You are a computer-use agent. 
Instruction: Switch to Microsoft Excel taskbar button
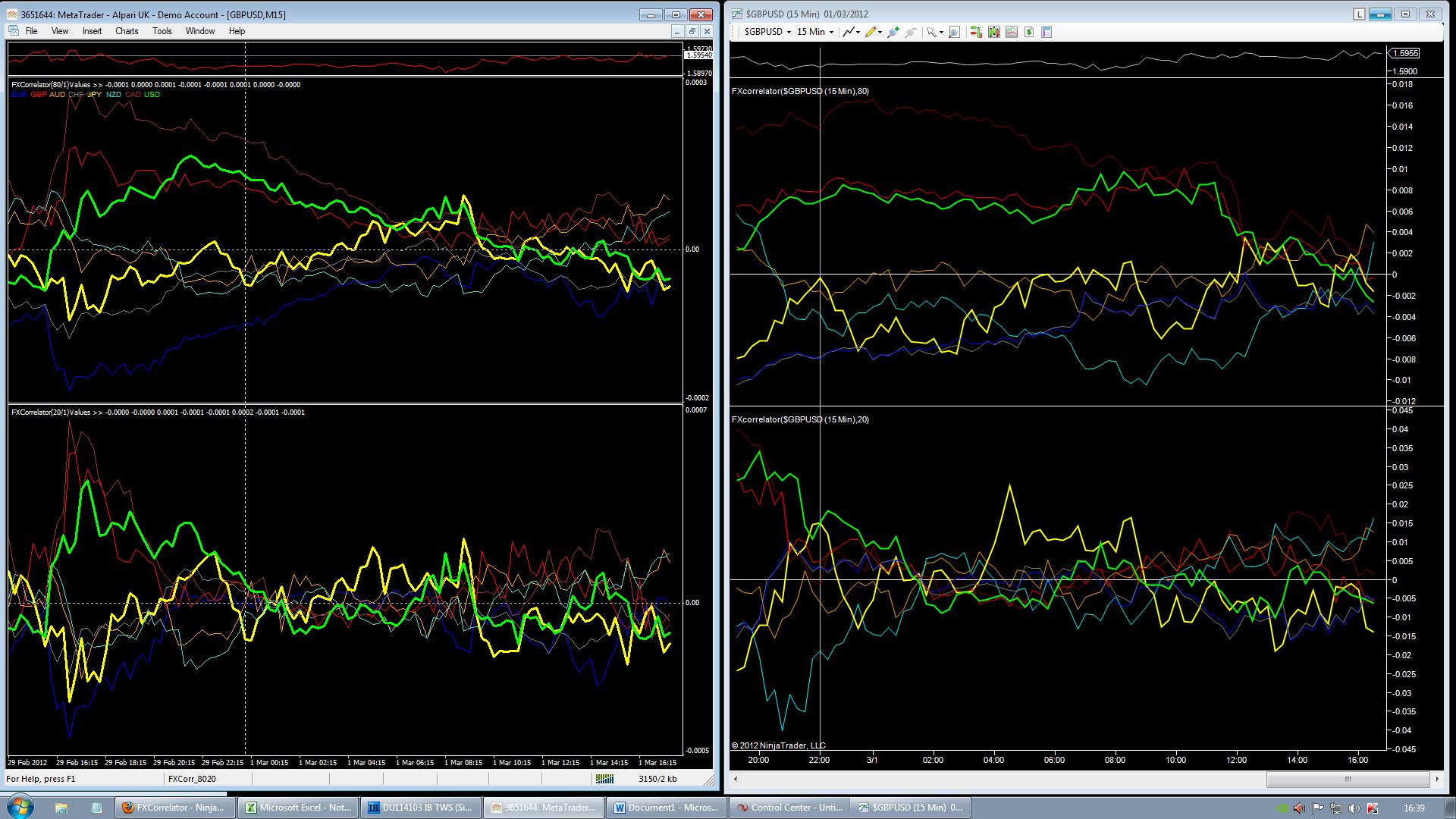pyautogui.click(x=298, y=808)
